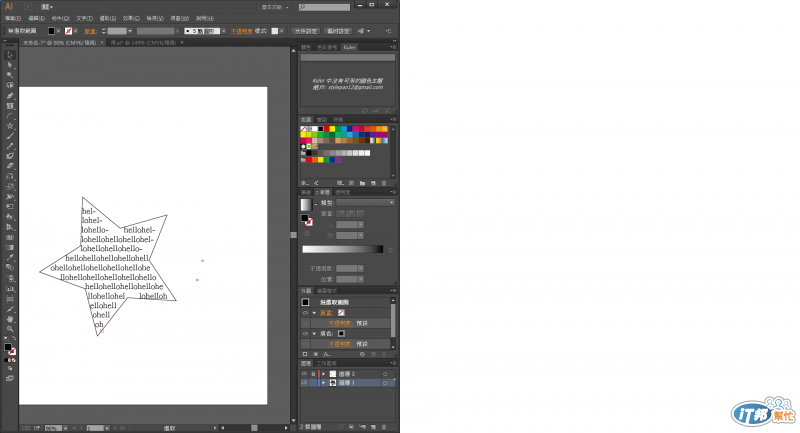Click Delete Layer trash icon

click(384, 427)
